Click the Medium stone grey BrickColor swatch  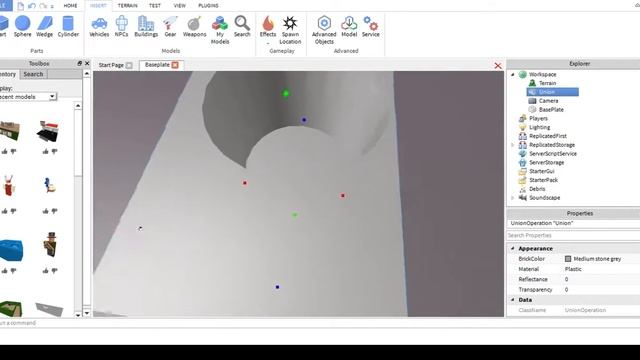568,259
